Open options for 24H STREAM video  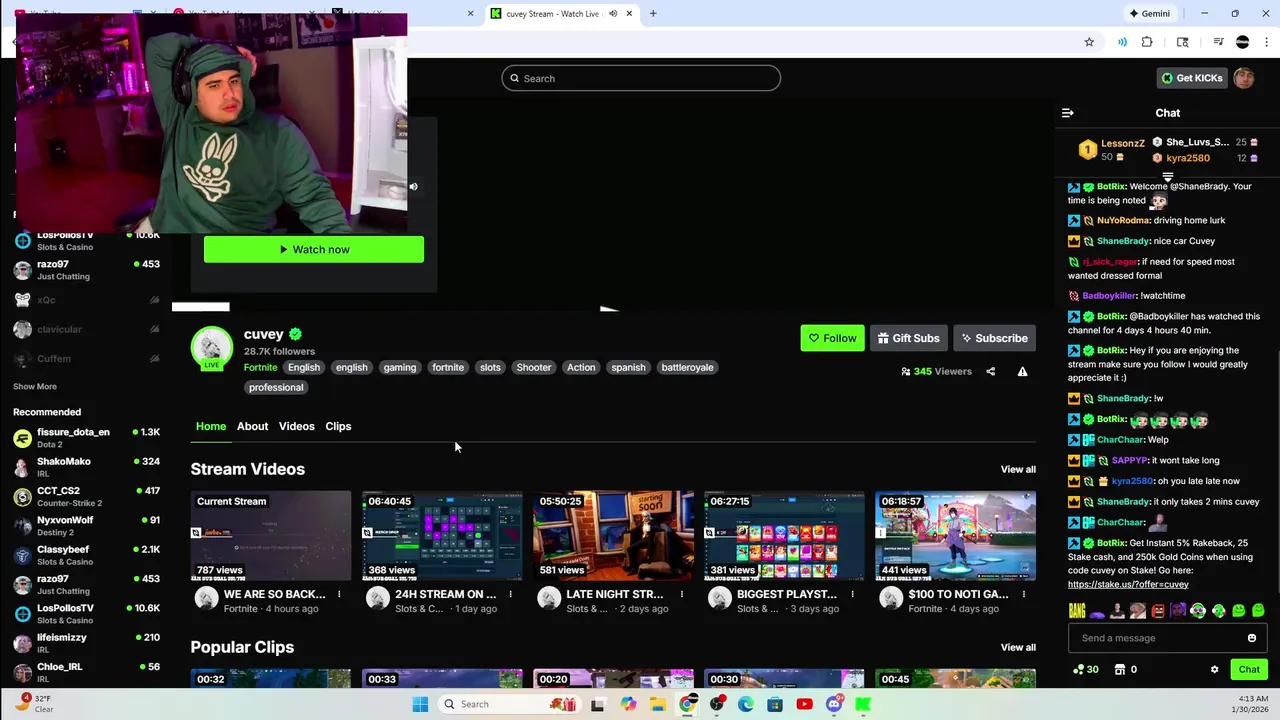510,594
